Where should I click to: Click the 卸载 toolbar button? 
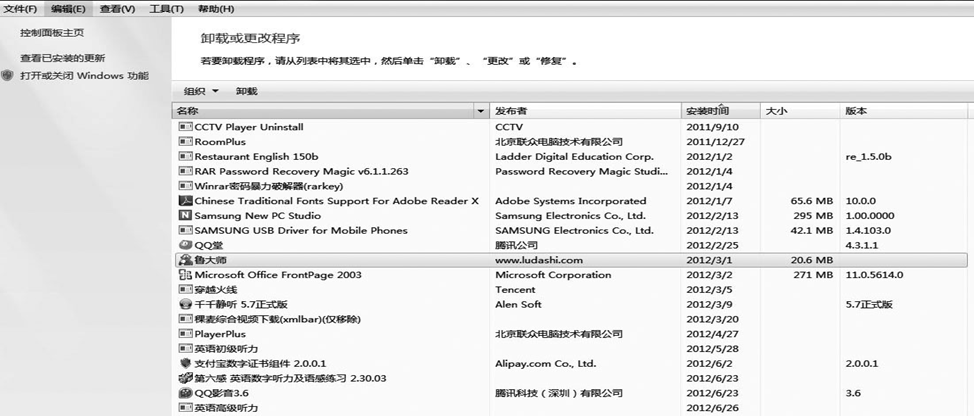tap(247, 91)
